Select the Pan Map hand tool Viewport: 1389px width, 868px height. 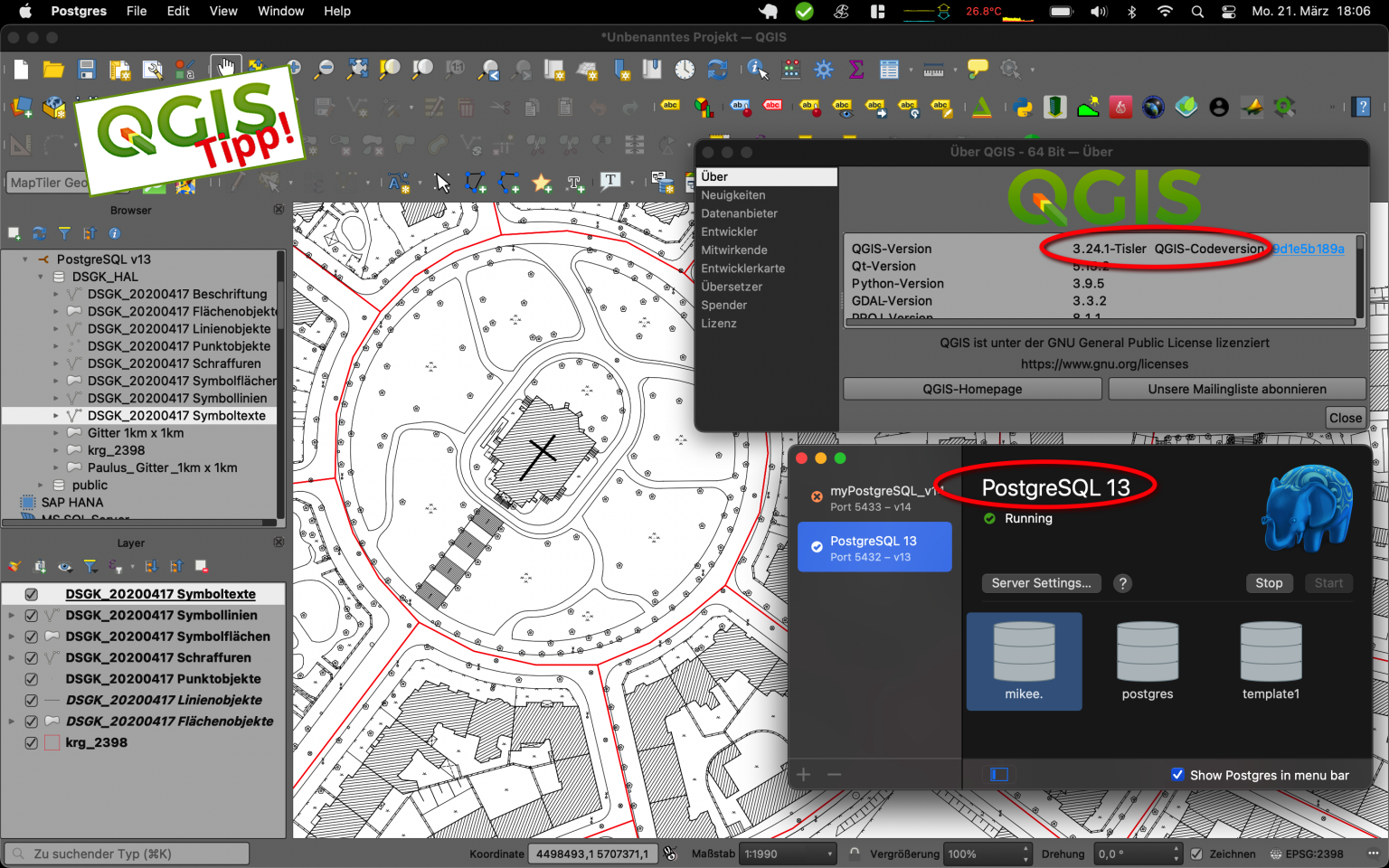[225, 68]
